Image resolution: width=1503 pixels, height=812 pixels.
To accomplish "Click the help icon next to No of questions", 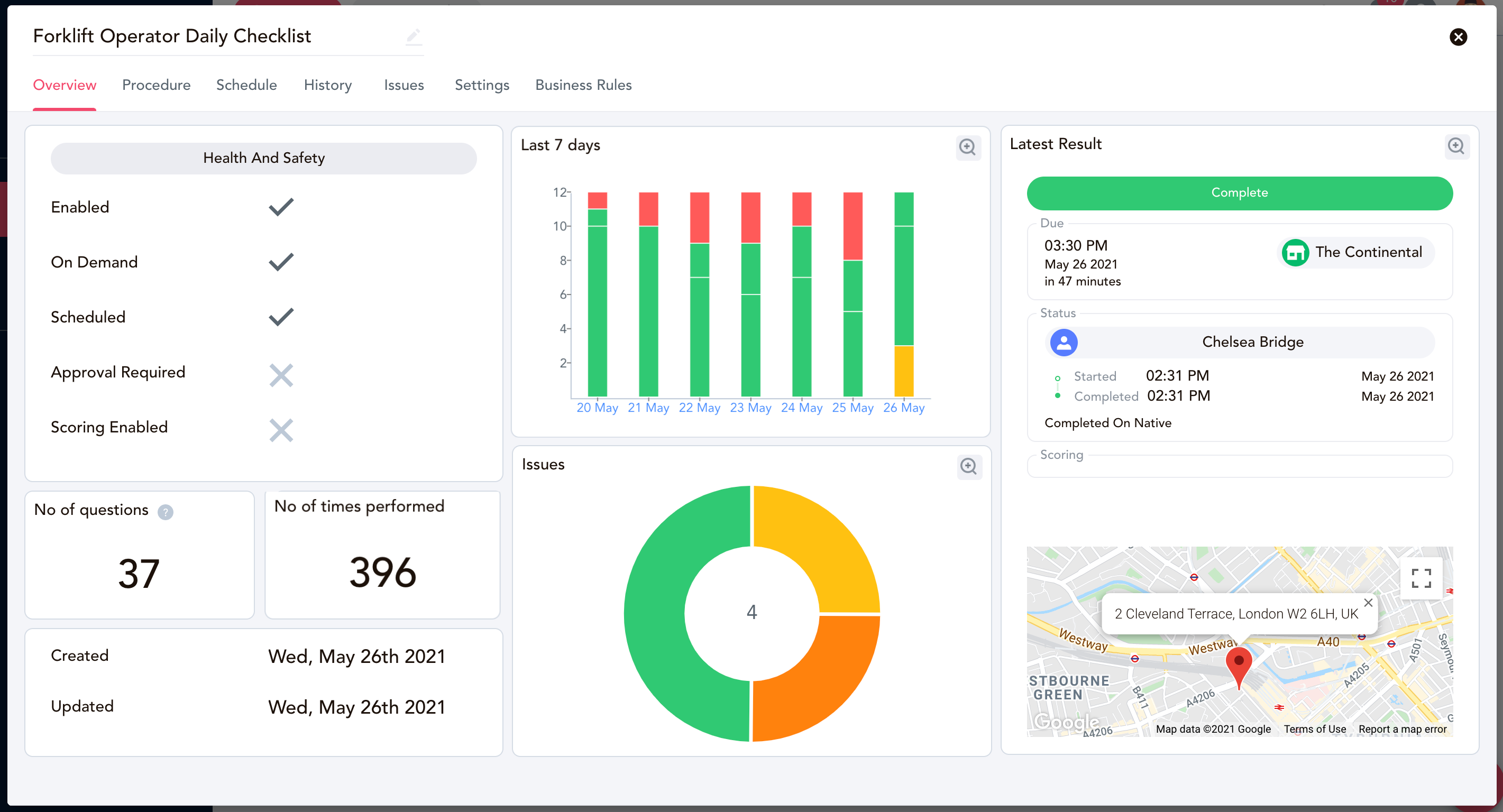I will click(166, 512).
